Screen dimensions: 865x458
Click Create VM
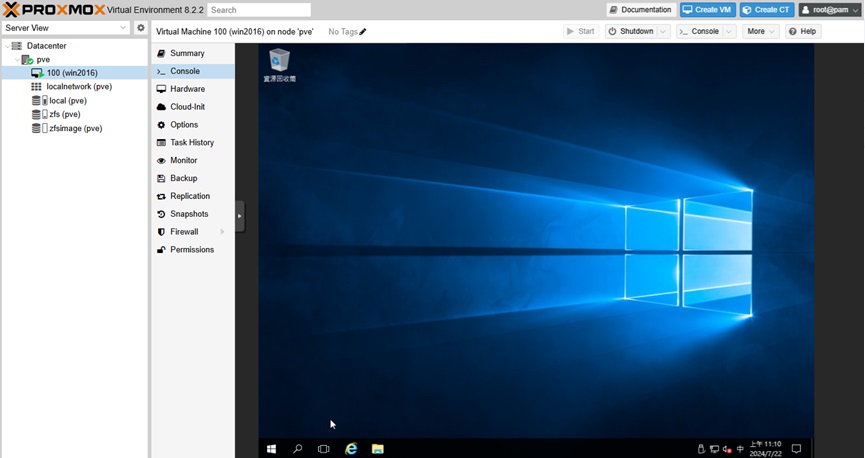click(708, 9)
